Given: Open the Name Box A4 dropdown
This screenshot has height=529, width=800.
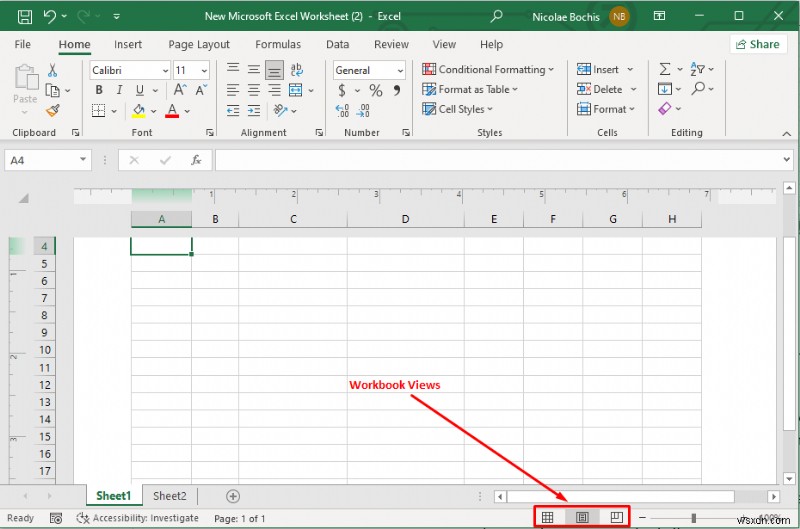Looking at the screenshot, I should (x=83, y=160).
